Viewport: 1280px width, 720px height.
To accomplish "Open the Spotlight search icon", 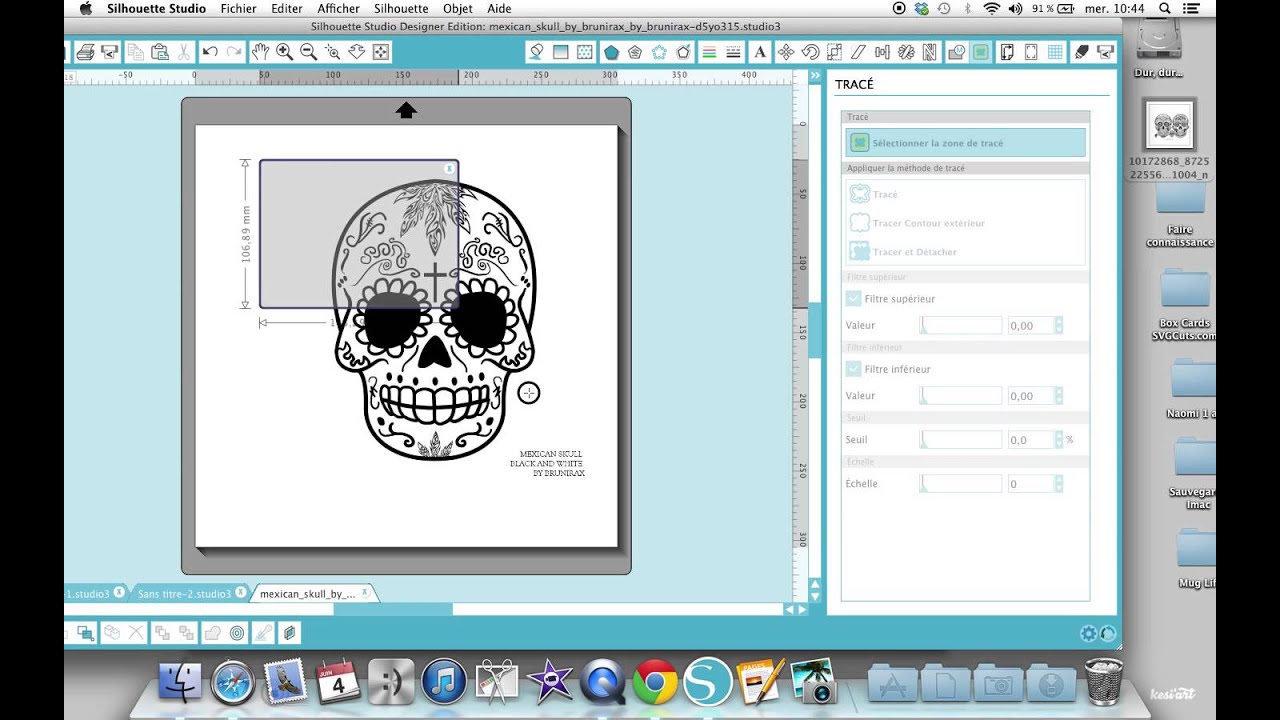I will (1166, 8).
